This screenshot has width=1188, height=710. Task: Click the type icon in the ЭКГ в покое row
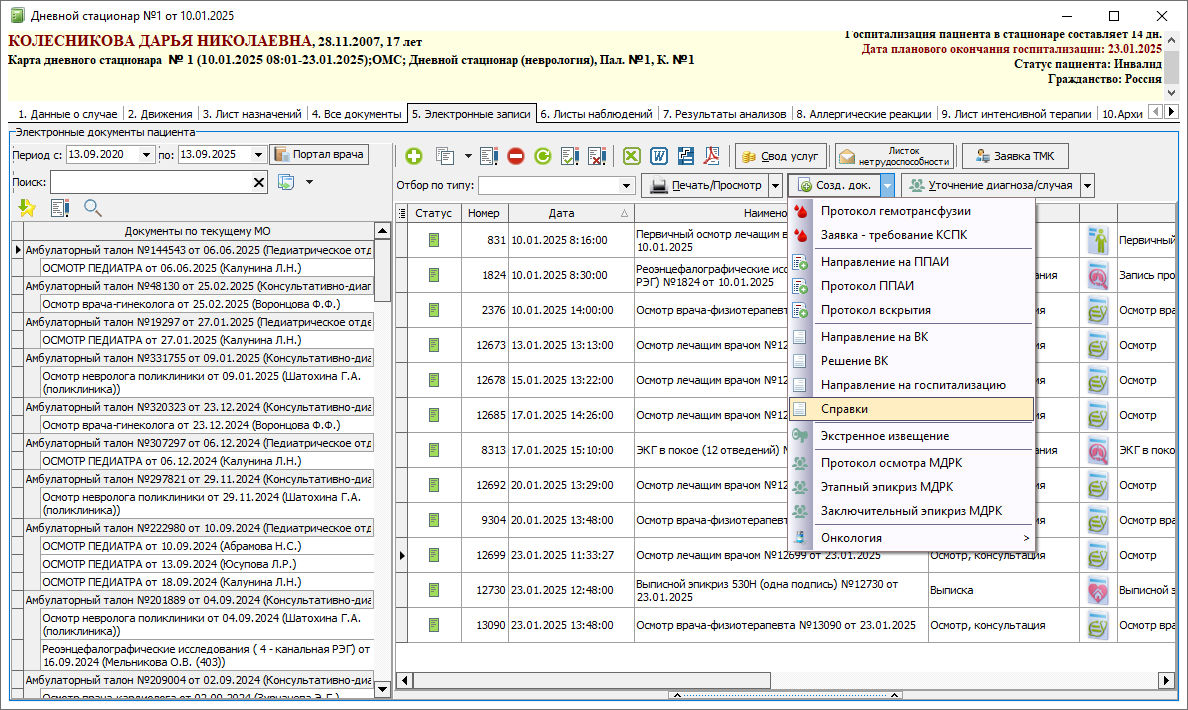coord(1098,450)
